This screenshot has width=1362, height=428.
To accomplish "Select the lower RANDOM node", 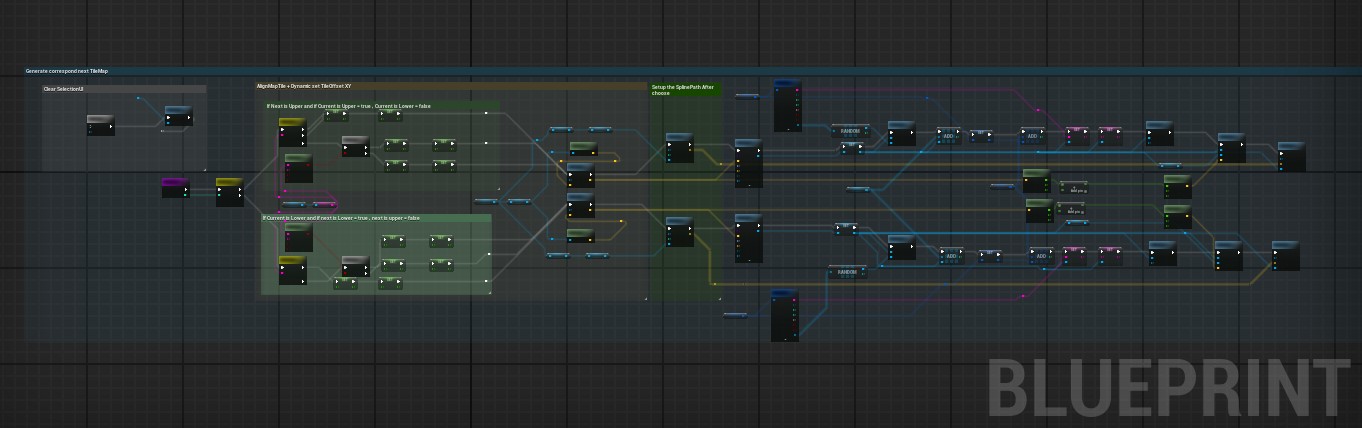I will (846, 272).
